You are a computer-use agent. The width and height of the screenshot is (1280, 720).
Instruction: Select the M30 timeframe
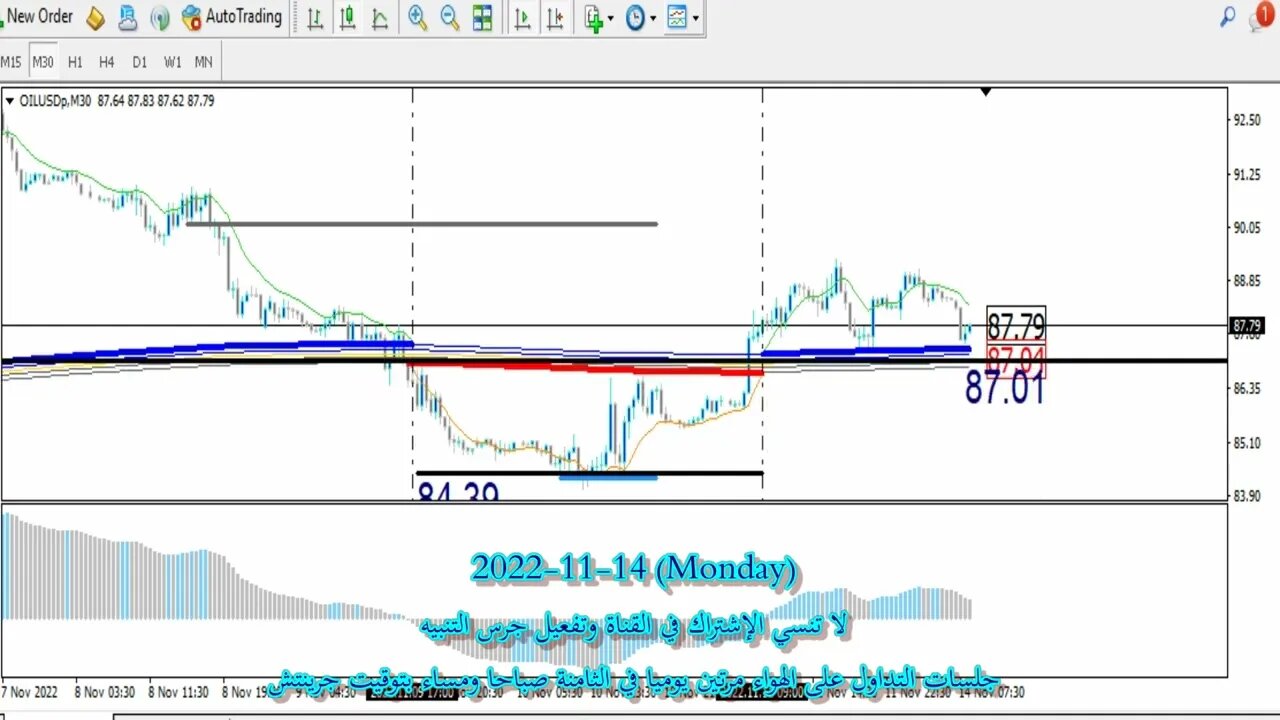43,62
